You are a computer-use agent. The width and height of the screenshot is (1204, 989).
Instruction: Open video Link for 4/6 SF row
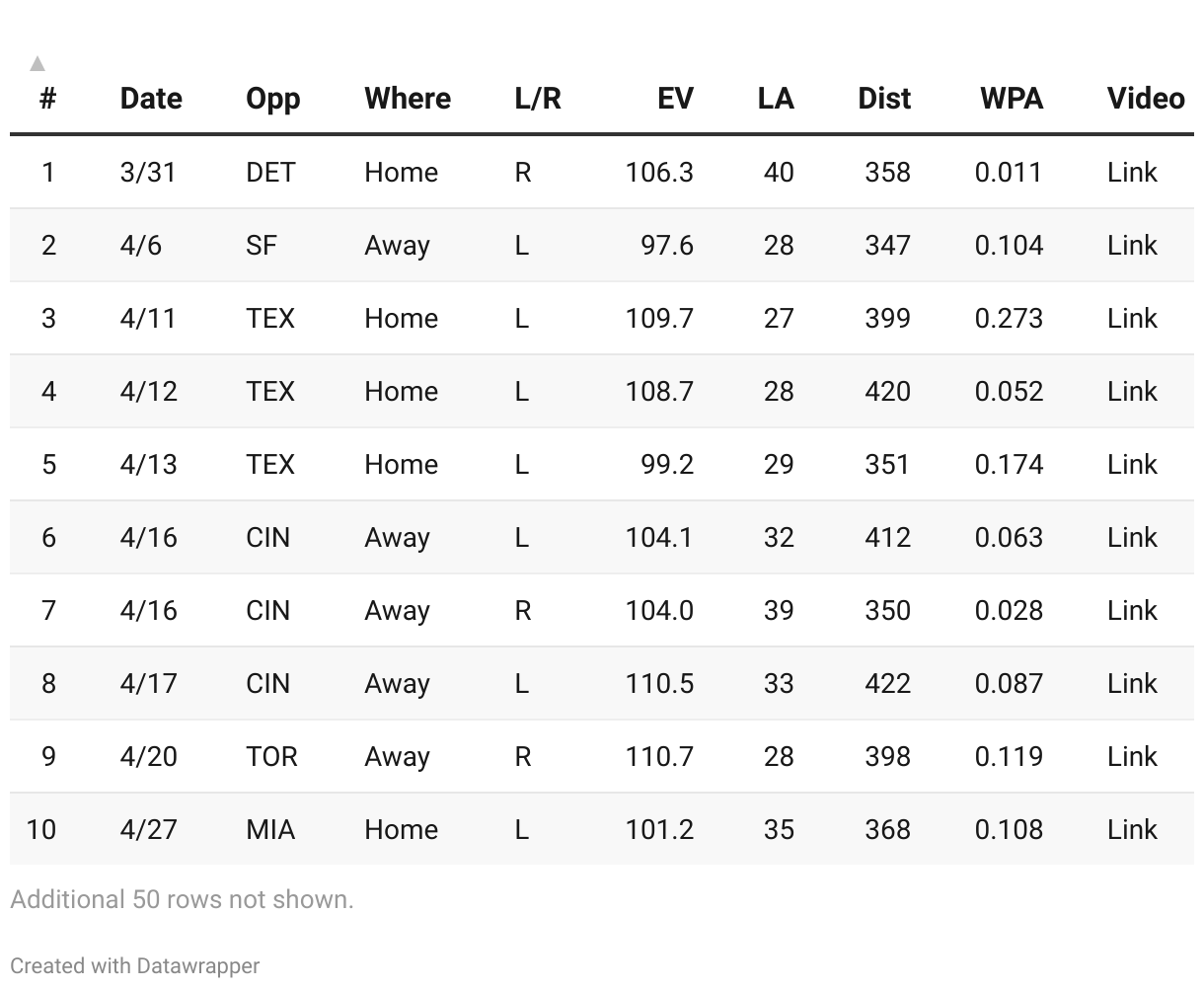tap(1132, 246)
